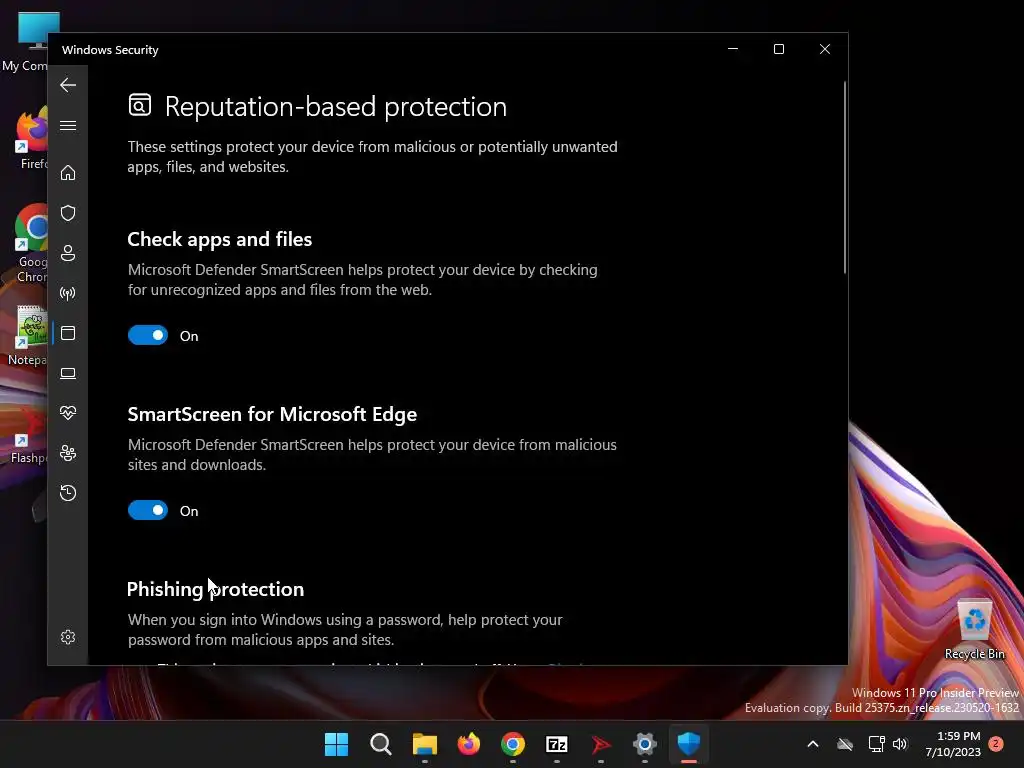Show hidden system tray icons
Screen dimensions: 1024x768
[813, 744]
